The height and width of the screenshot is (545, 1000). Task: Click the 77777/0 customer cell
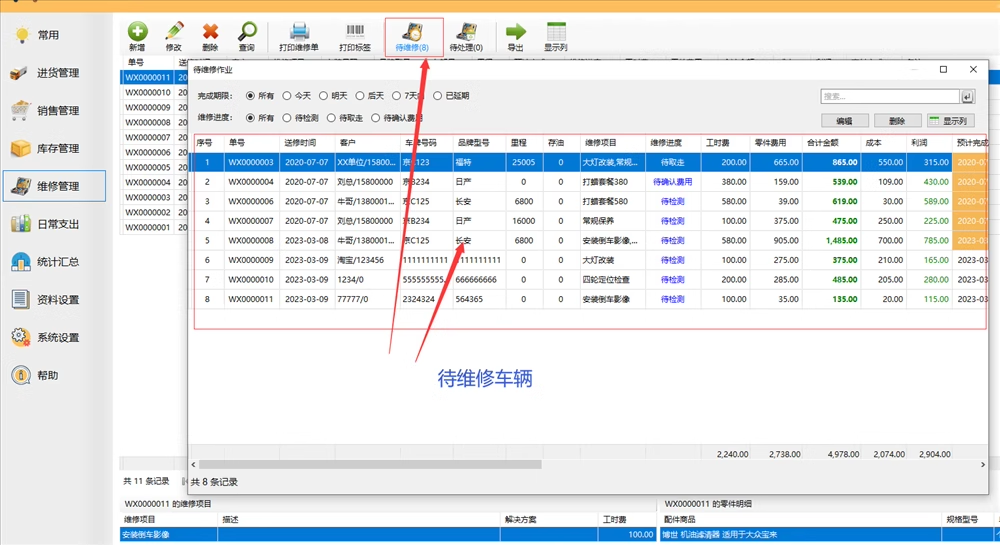[367, 300]
